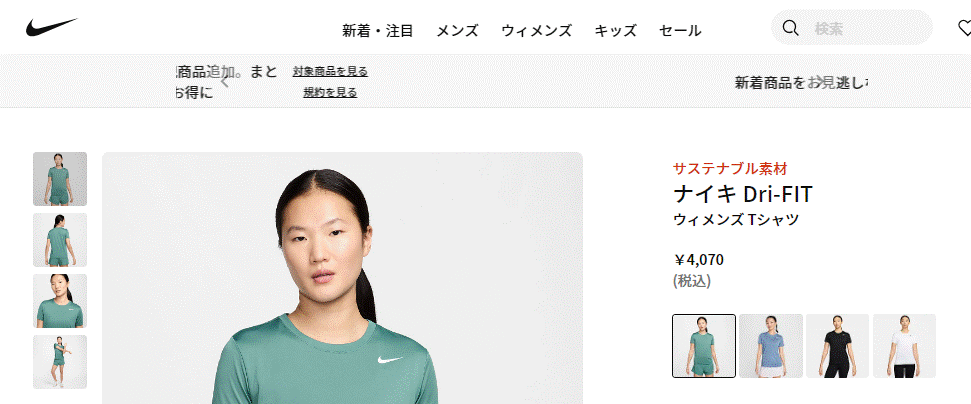This screenshot has height=404, width=971.
Task: Open ウィメンズ menu
Action: (x=536, y=30)
